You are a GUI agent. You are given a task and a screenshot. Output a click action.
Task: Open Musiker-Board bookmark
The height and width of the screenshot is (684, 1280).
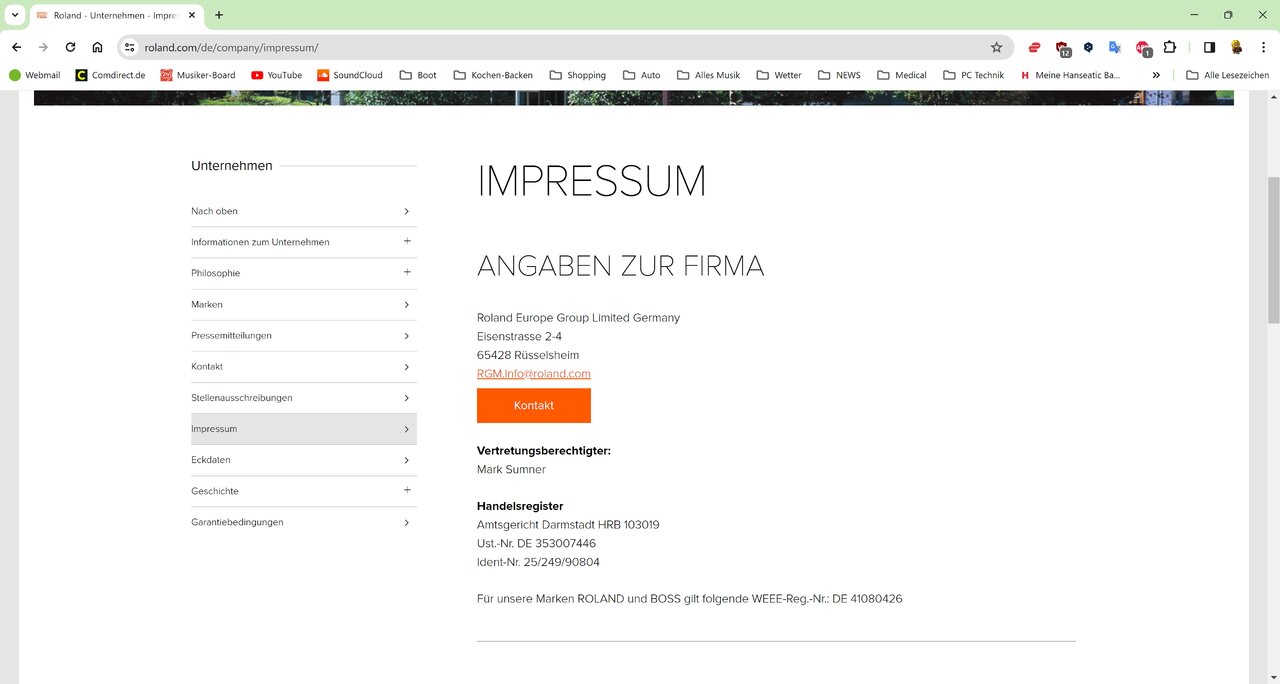(x=198, y=75)
